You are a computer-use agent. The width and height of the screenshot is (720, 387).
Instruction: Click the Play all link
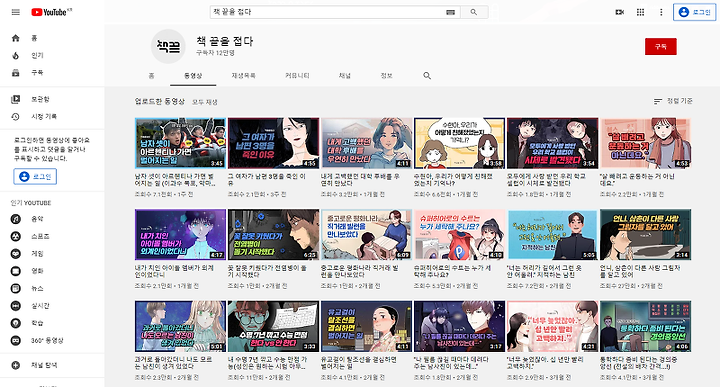[x=205, y=102]
